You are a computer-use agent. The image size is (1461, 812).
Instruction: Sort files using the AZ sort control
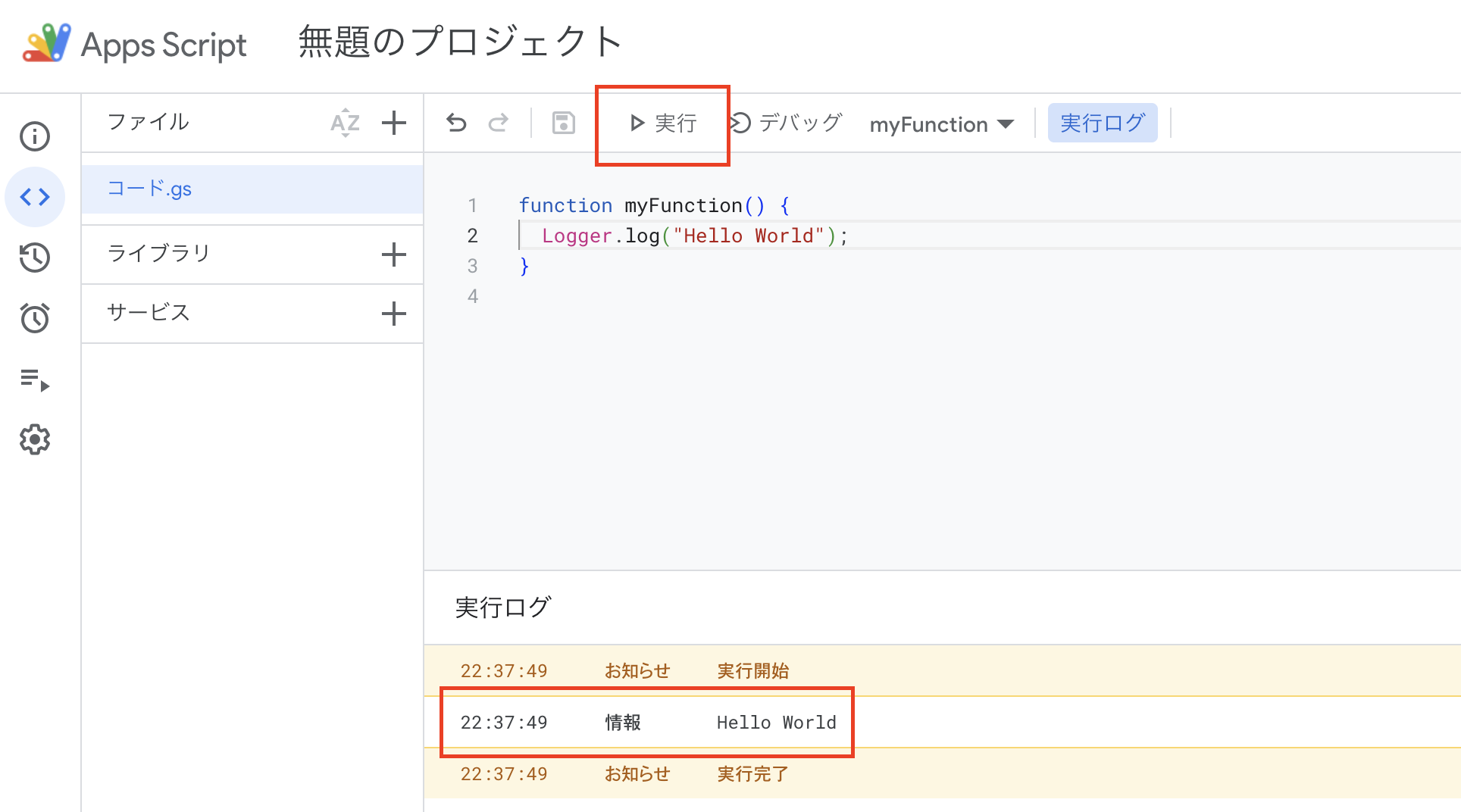[x=345, y=123]
